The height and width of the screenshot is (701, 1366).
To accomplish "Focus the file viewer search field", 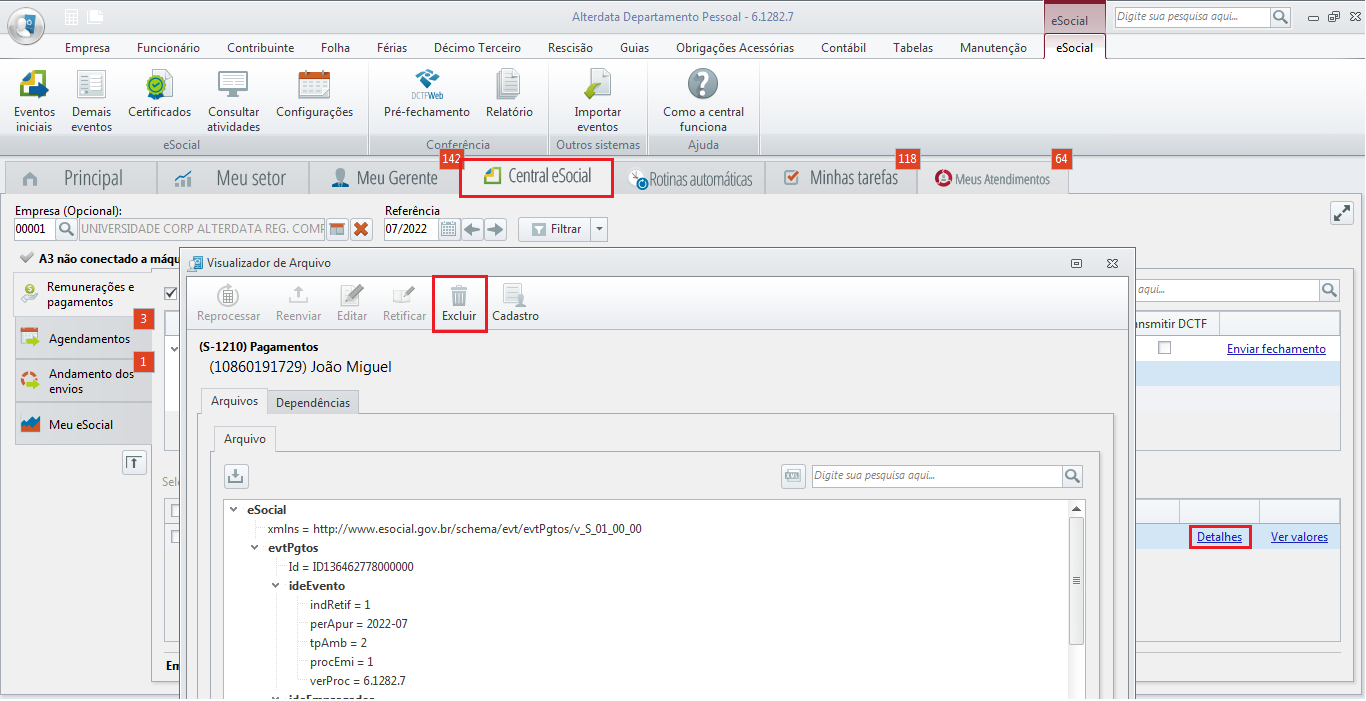I will click(x=936, y=476).
